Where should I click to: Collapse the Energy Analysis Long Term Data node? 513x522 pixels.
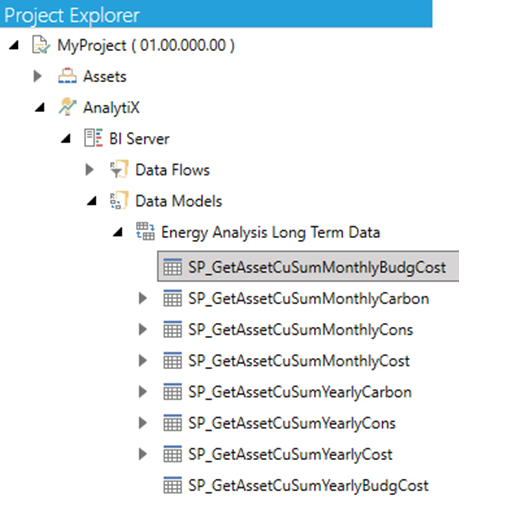pos(118,232)
